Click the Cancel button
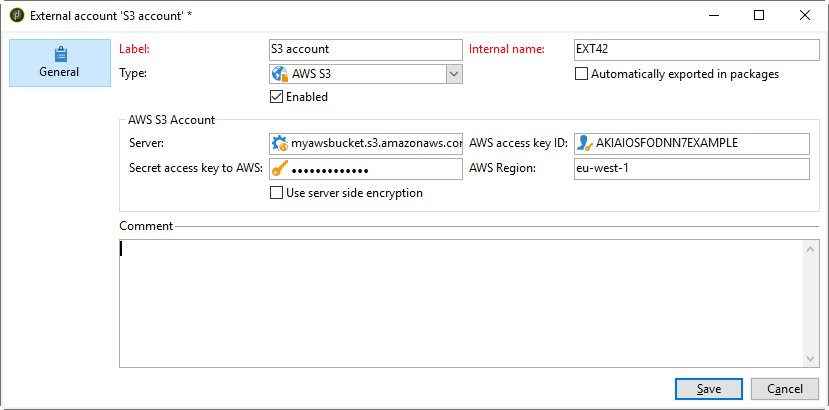This screenshot has height=410, width=829. click(785, 388)
